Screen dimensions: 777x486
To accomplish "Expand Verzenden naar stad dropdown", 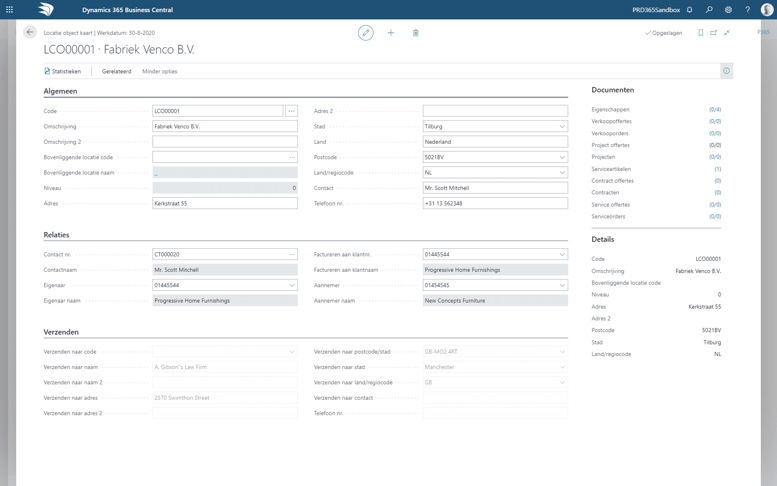I will pyautogui.click(x=562, y=367).
